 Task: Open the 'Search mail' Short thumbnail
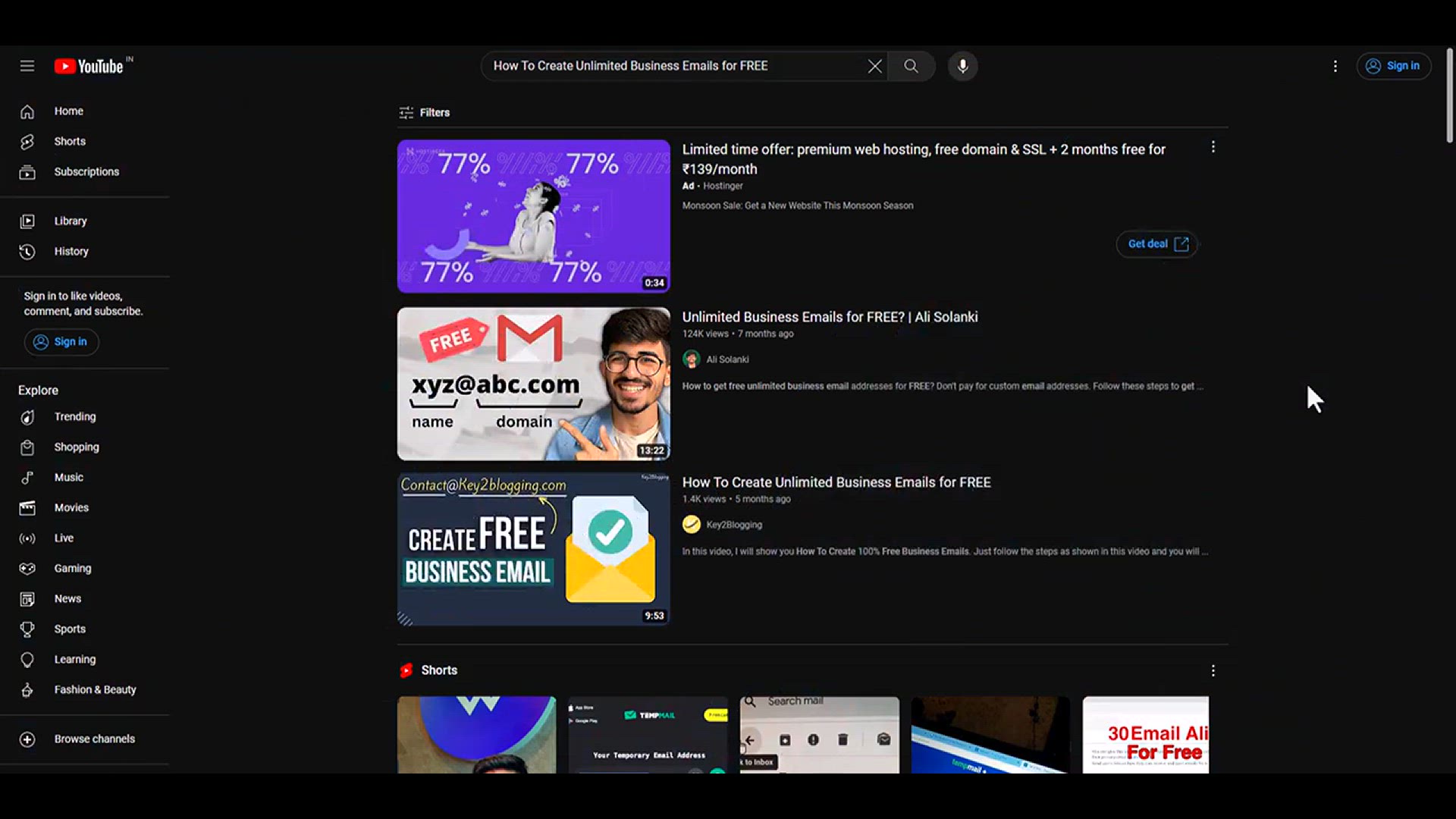820,735
